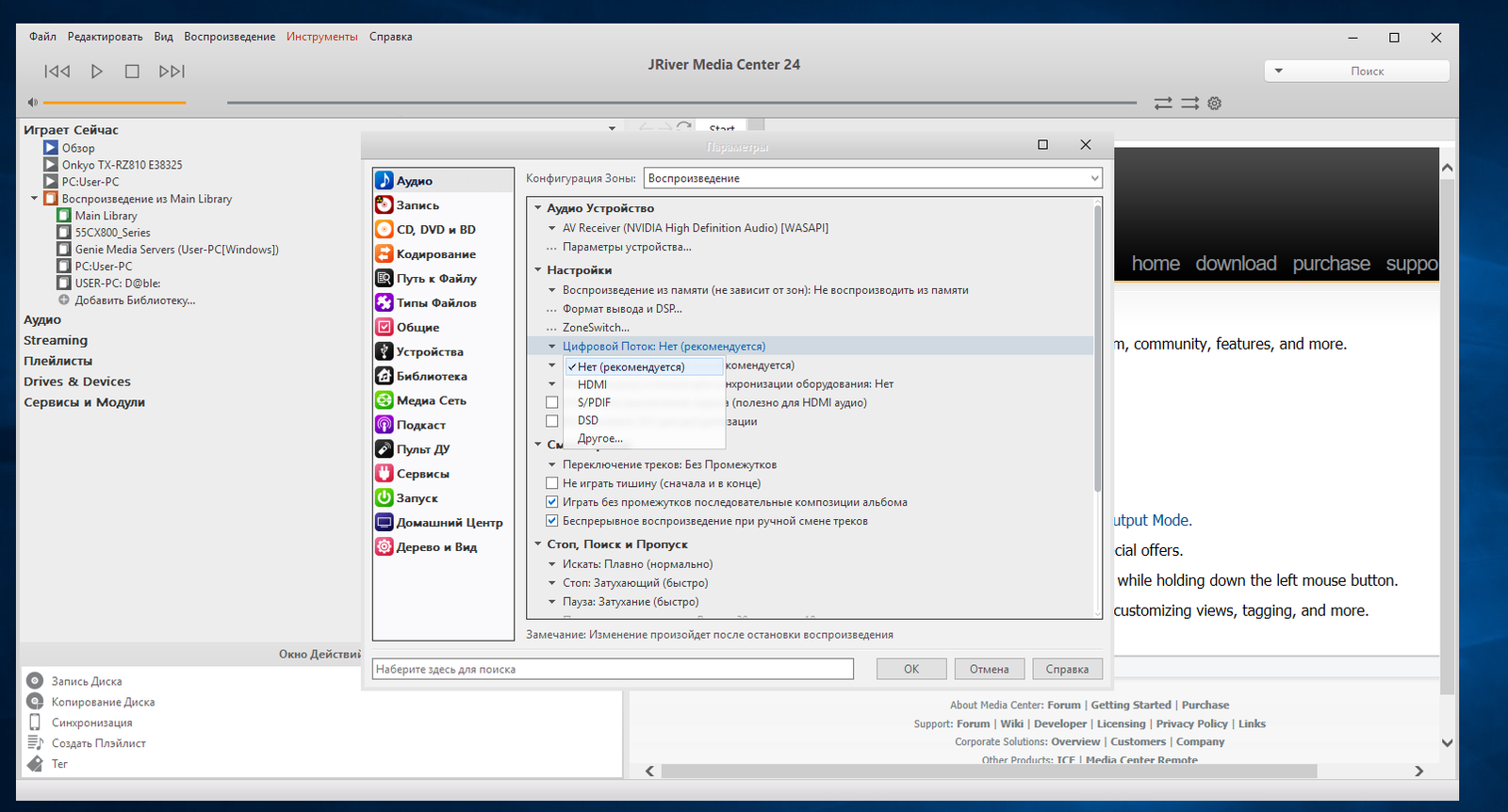Collapse Воспроизведение из Main Library tree node
The image size is (1508, 812).
(x=34, y=199)
